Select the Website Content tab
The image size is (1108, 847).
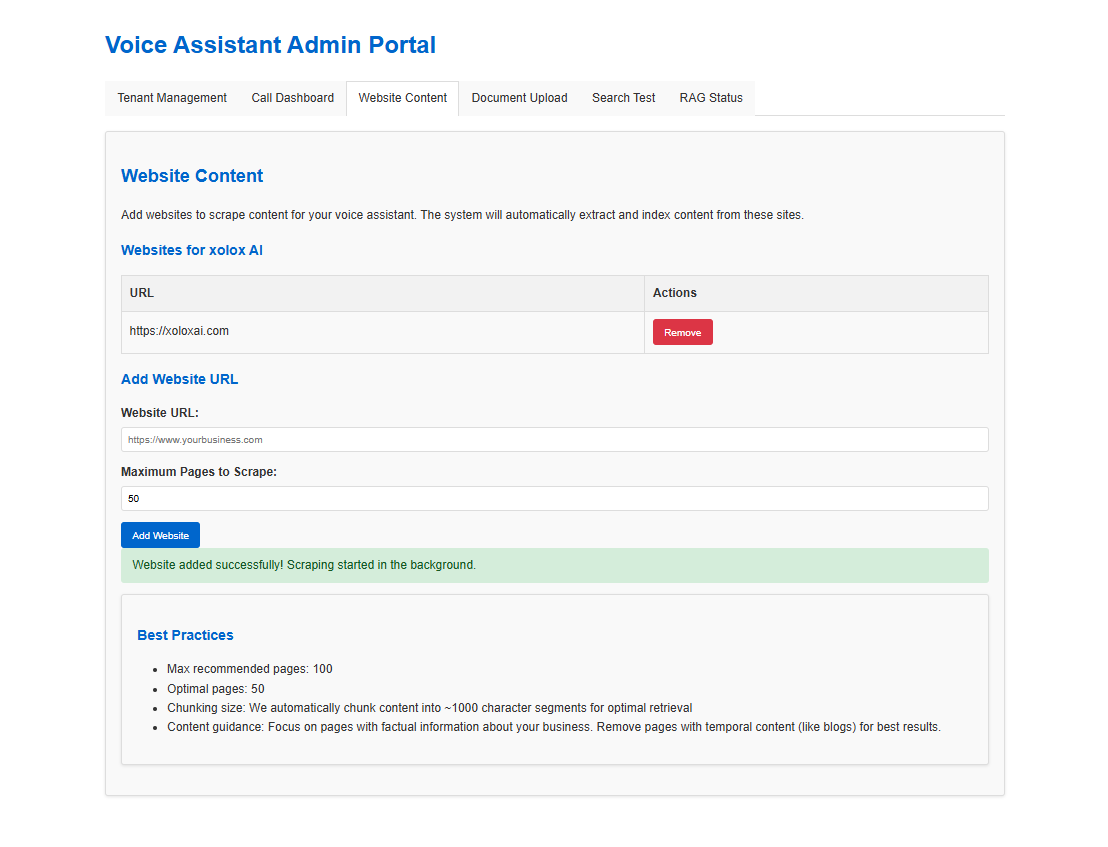pos(402,98)
